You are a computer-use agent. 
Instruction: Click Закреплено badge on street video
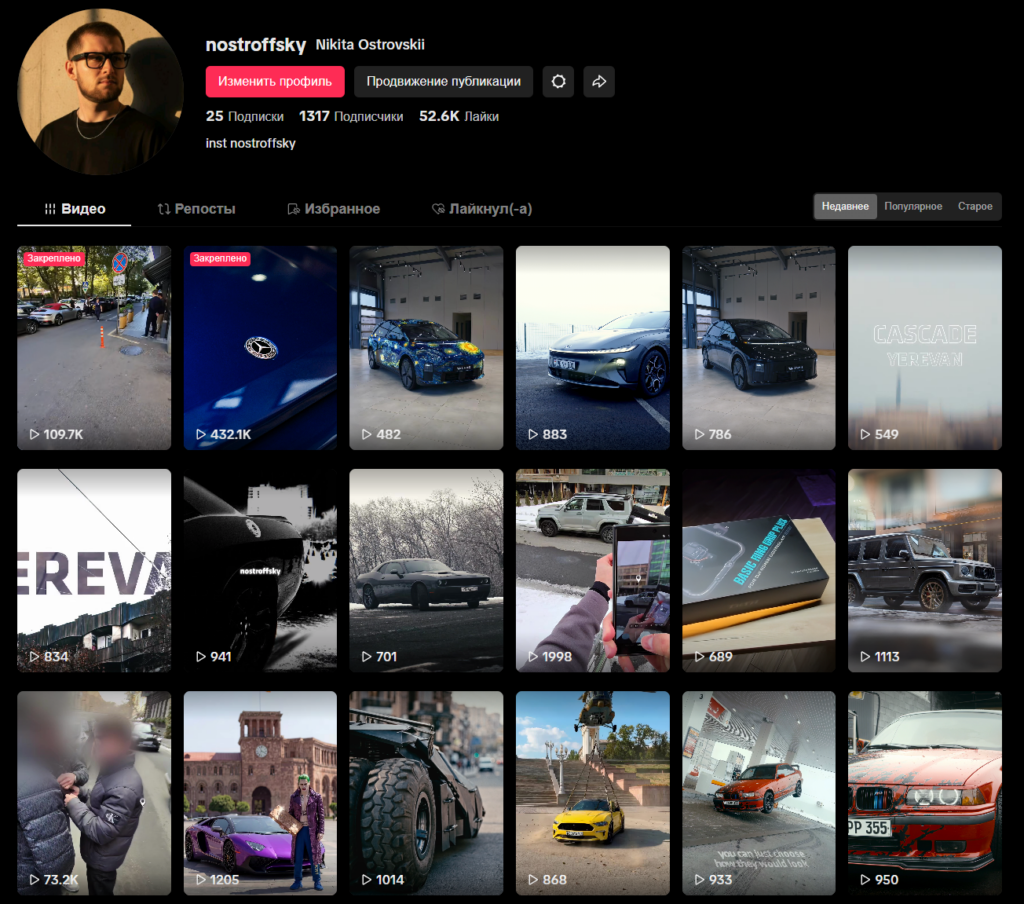tap(54, 259)
